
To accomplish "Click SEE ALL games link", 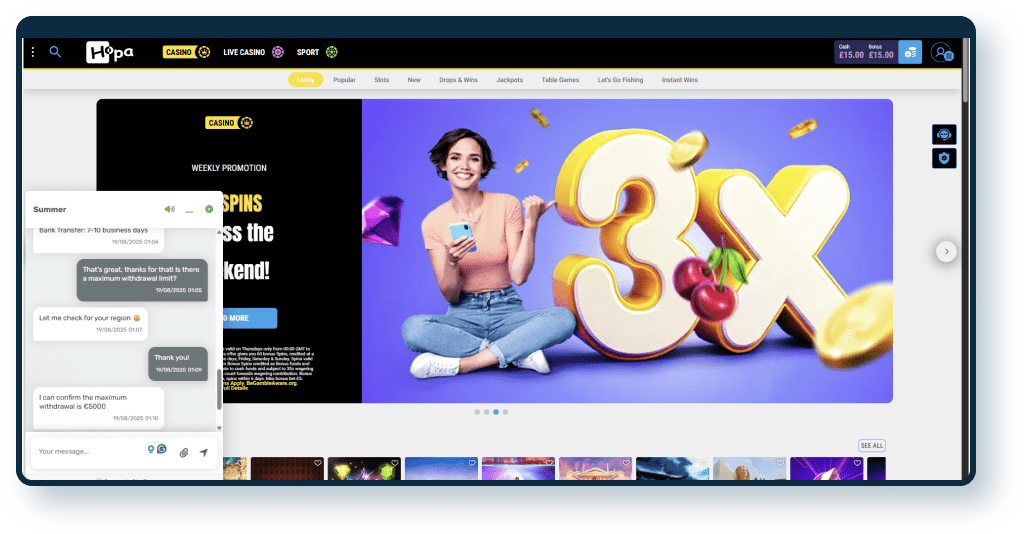I will (x=871, y=445).
